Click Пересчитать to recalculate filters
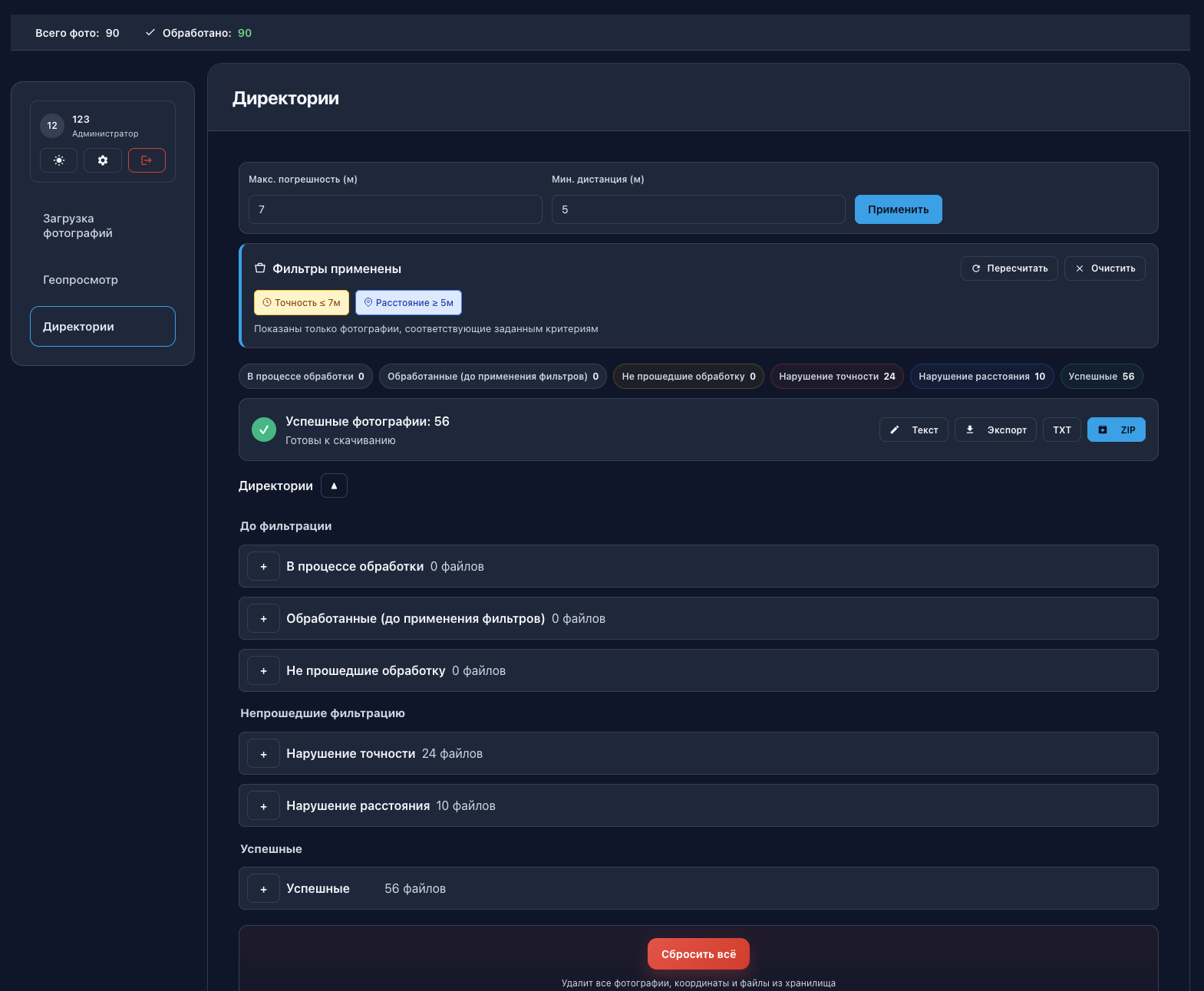 1009,268
